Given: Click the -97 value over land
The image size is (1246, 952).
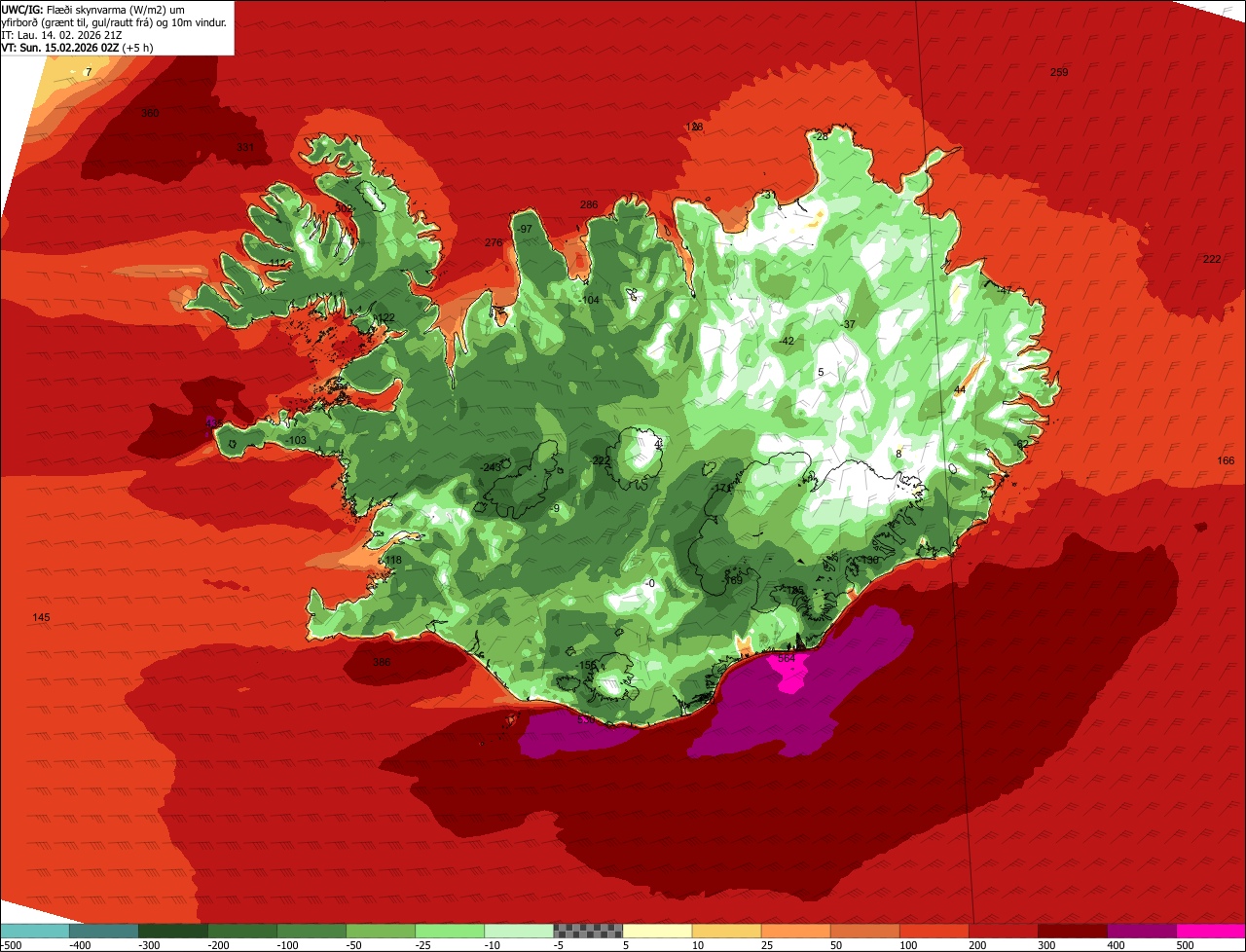Looking at the screenshot, I should pos(525,229).
